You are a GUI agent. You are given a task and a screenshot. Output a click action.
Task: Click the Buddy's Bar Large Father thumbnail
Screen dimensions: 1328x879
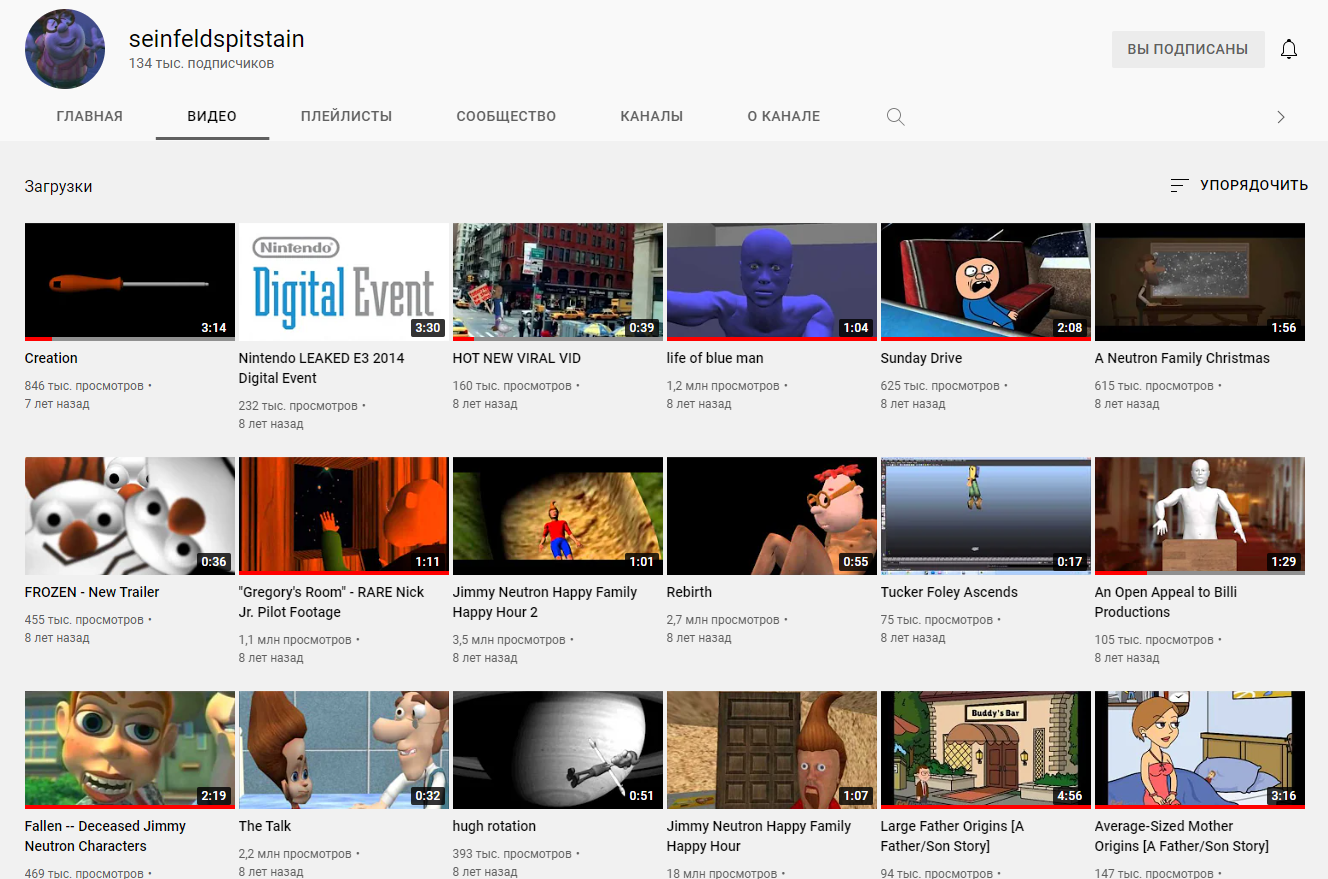click(986, 750)
